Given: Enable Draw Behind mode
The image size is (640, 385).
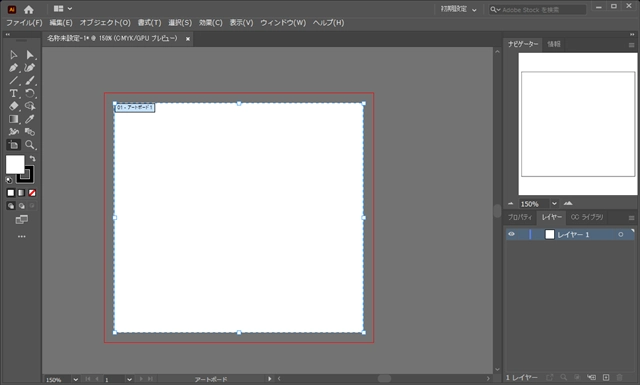Looking at the screenshot, I should coord(21,206).
